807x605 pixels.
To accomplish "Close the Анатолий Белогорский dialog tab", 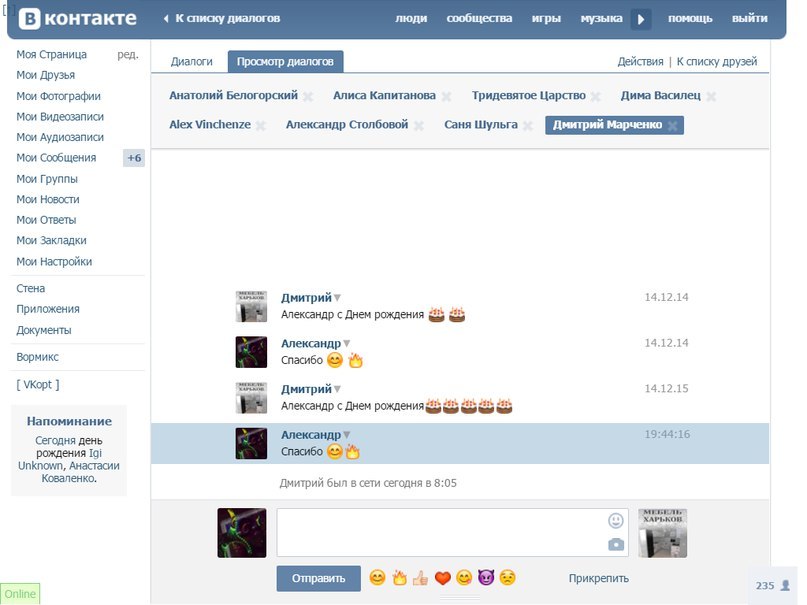I will pos(308,97).
